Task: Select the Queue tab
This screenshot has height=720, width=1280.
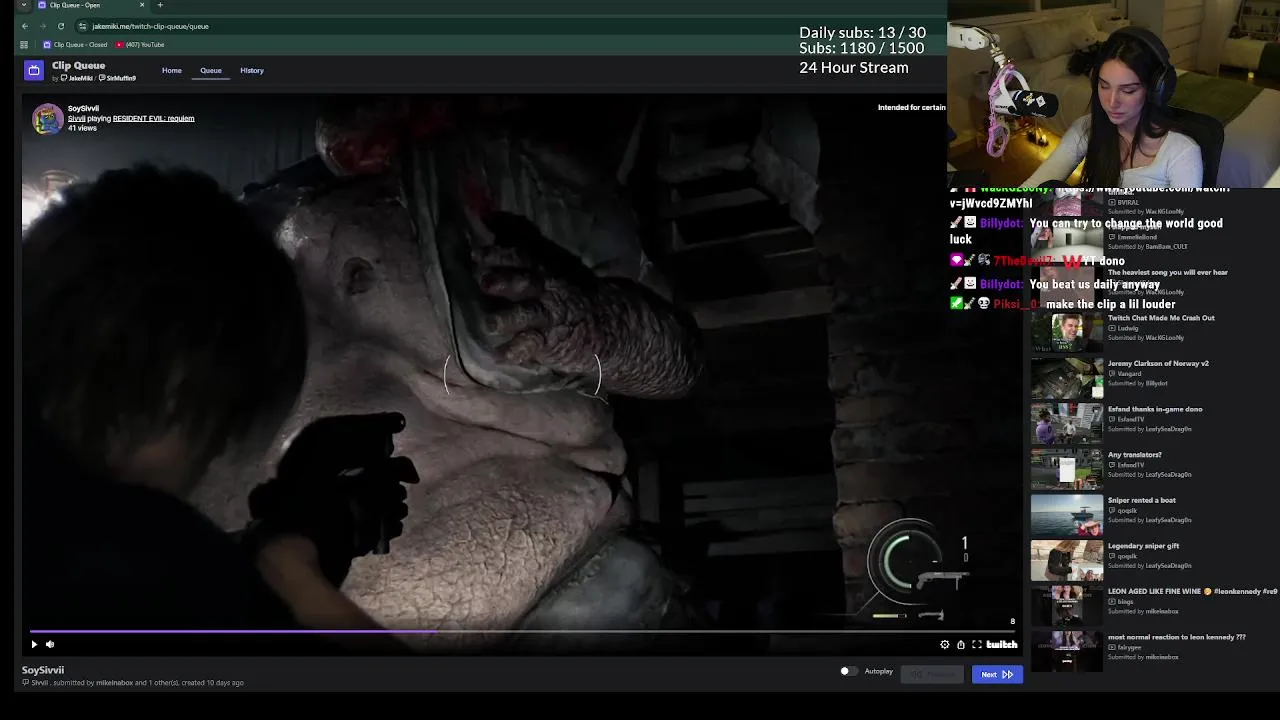Action: click(211, 70)
